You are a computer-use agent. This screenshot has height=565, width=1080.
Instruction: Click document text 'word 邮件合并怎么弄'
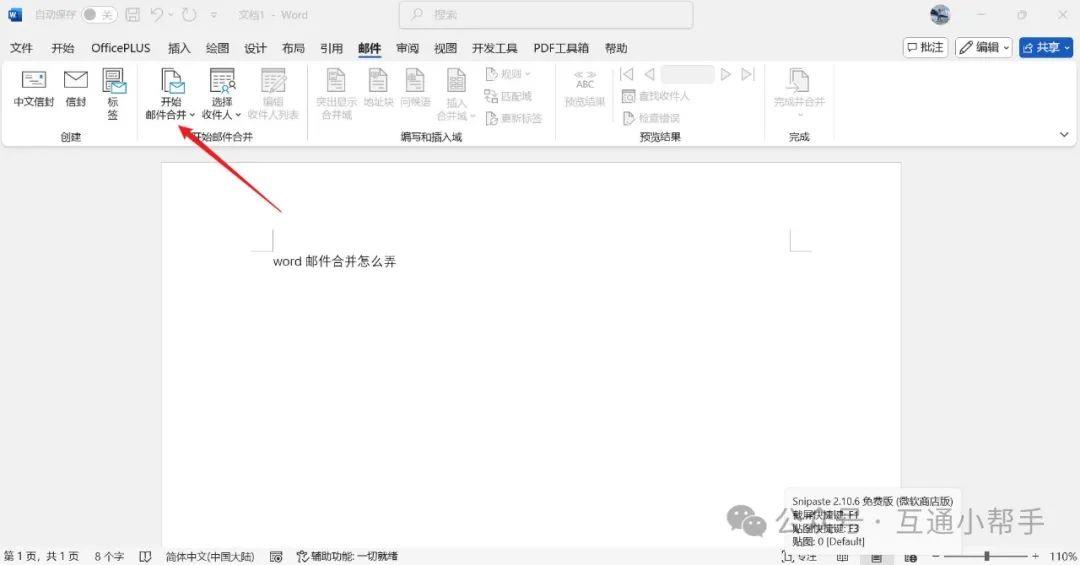334,261
